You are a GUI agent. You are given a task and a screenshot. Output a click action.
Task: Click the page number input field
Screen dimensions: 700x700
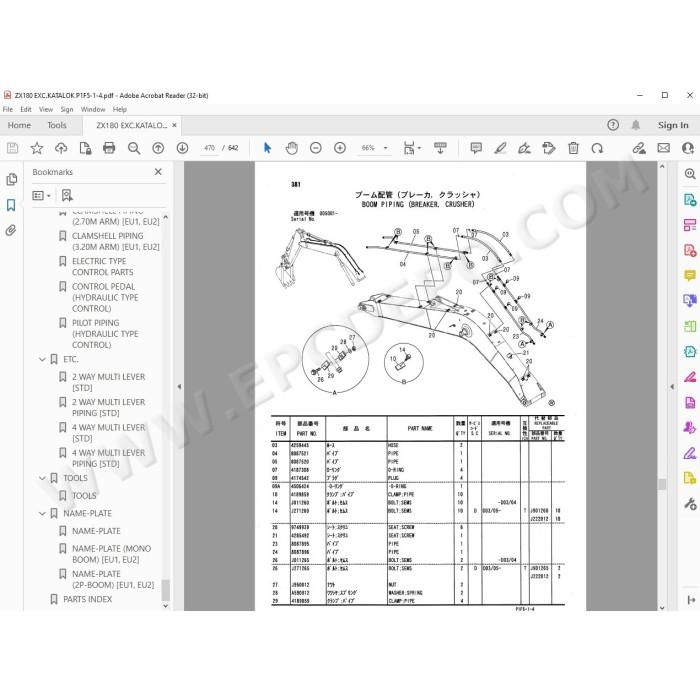[x=209, y=148]
